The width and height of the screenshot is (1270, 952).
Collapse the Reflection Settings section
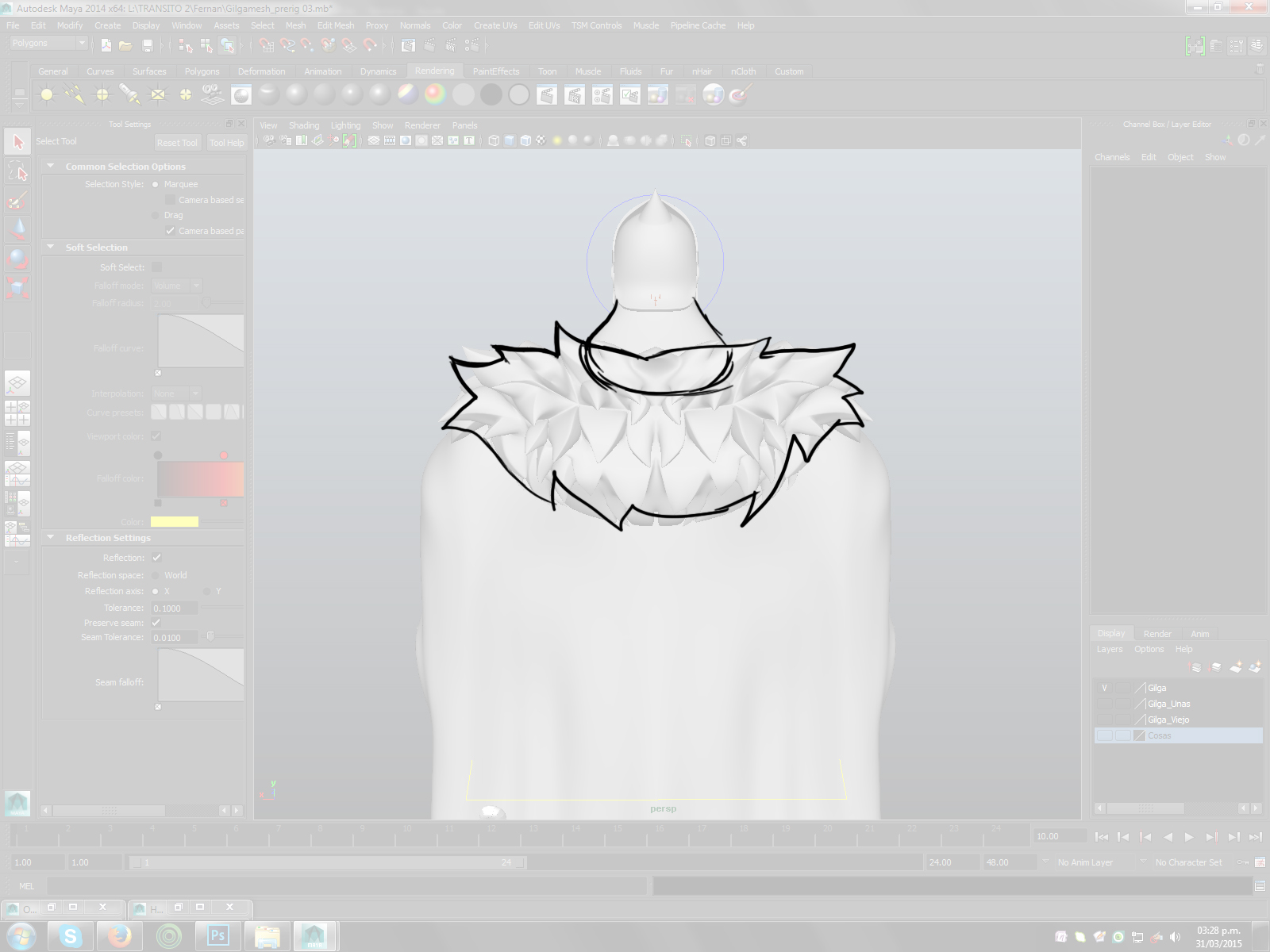[x=51, y=538]
